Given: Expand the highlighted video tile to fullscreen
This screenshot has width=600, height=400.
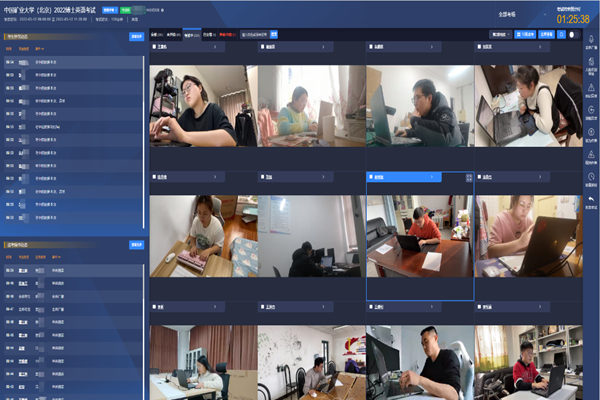Looking at the screenshot, I should pyautogui.click(x=468, y=177).
